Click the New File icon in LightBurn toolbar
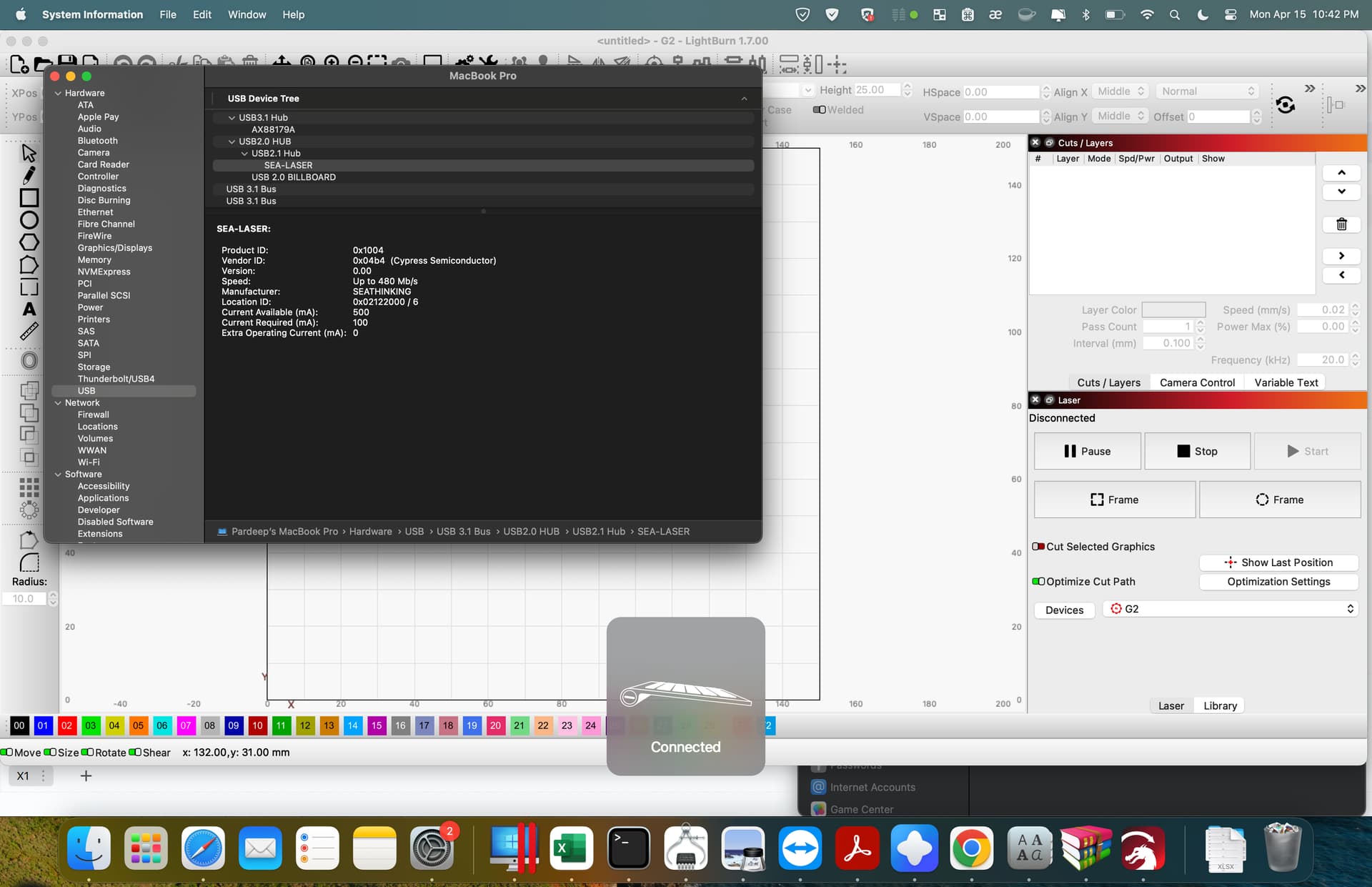Viewport: 1372px width, 887px height. click(x=19, y=64)
